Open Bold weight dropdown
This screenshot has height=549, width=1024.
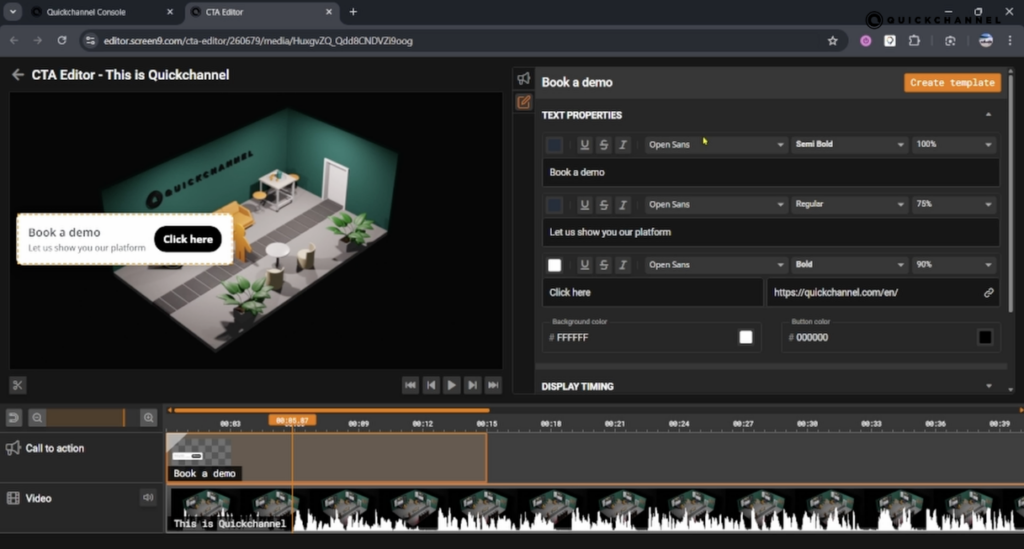point(849,264)
